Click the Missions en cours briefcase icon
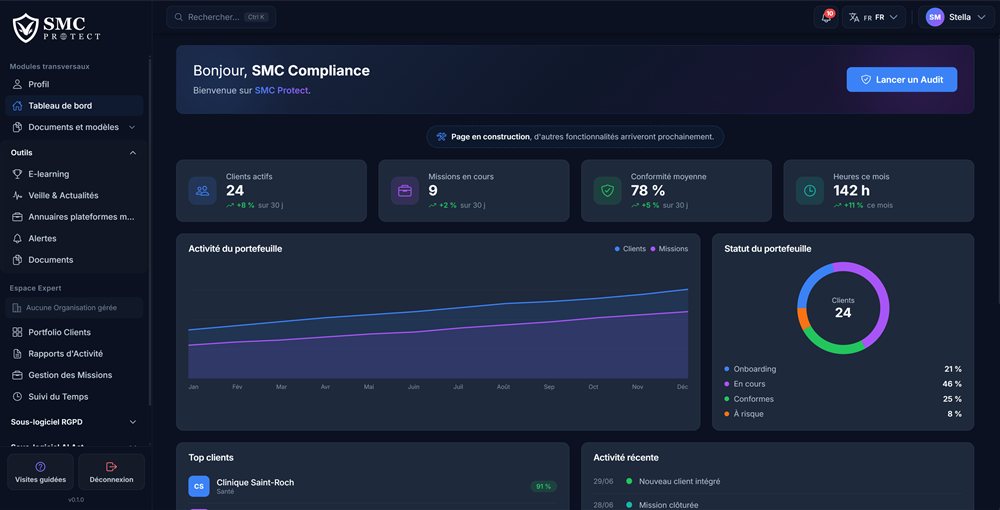The image size is (1000, 510). [405, 191]
